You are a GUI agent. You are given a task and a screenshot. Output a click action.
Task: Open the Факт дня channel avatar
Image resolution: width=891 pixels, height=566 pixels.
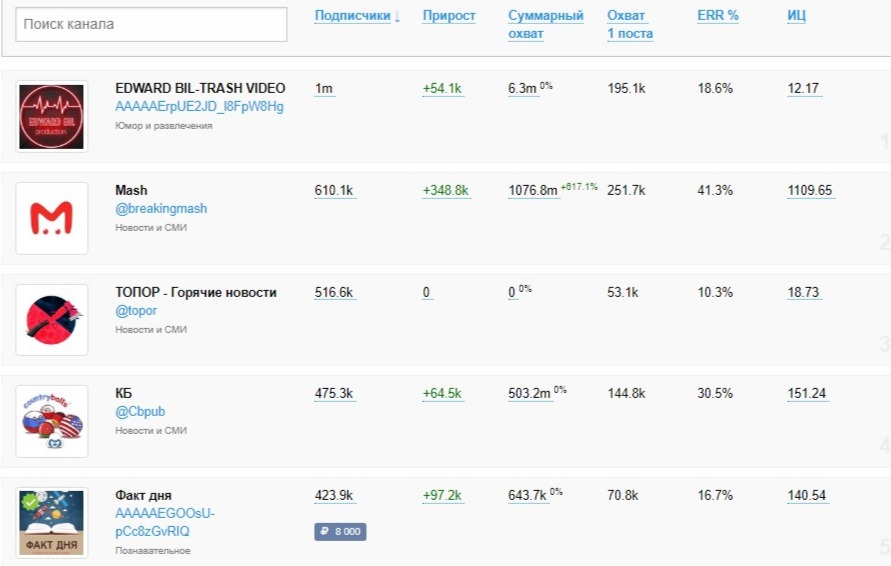click(x=52, y=523)
